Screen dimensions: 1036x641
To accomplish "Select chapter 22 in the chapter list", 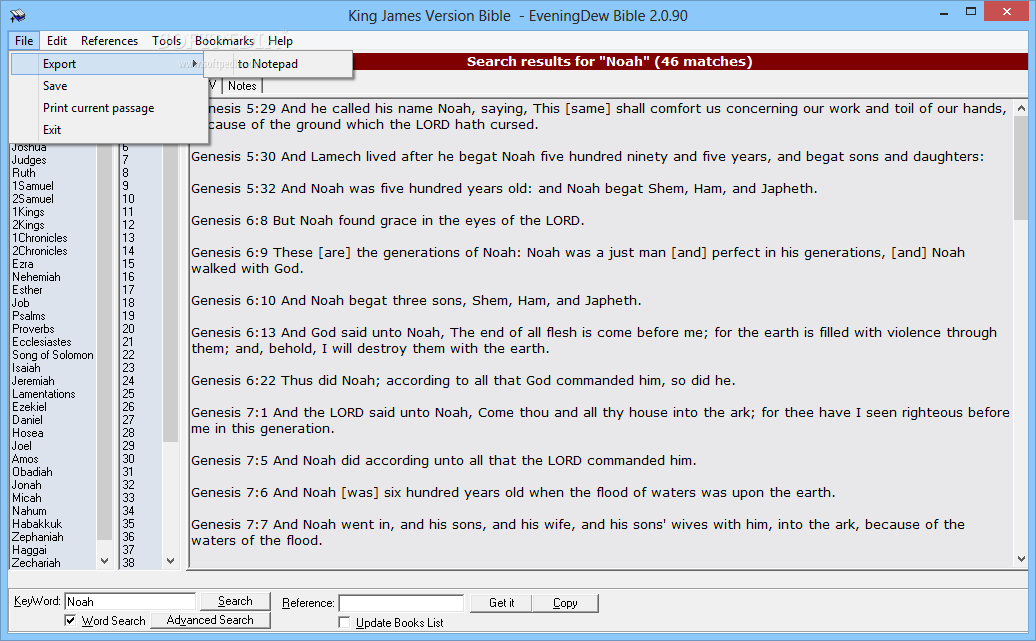I will pyautogui.click(x=128, y=355).
